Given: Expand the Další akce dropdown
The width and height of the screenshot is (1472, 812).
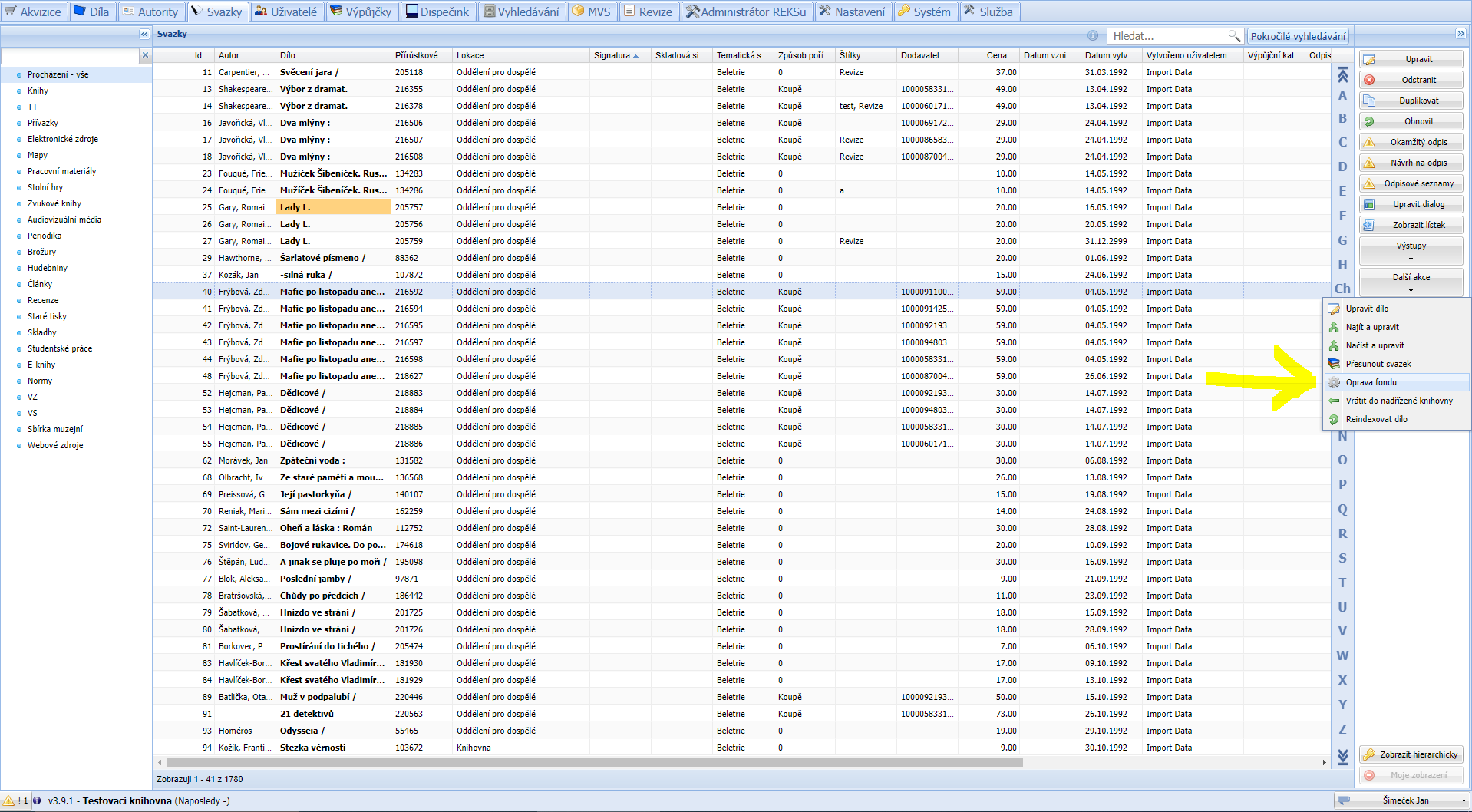Looking at the screenshot, I should tap(1411, 282).
